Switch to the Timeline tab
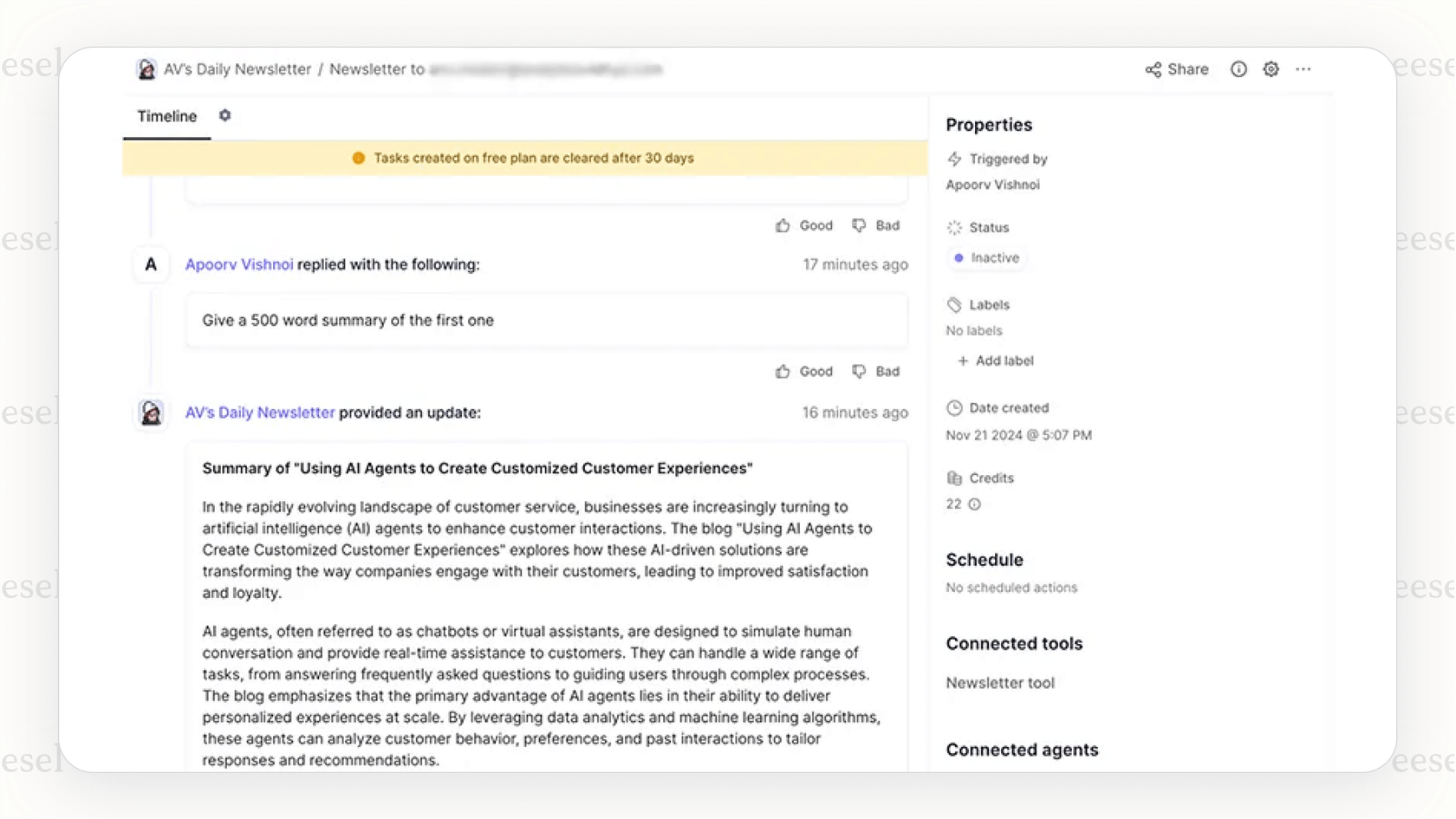 [x=166, y=115]
